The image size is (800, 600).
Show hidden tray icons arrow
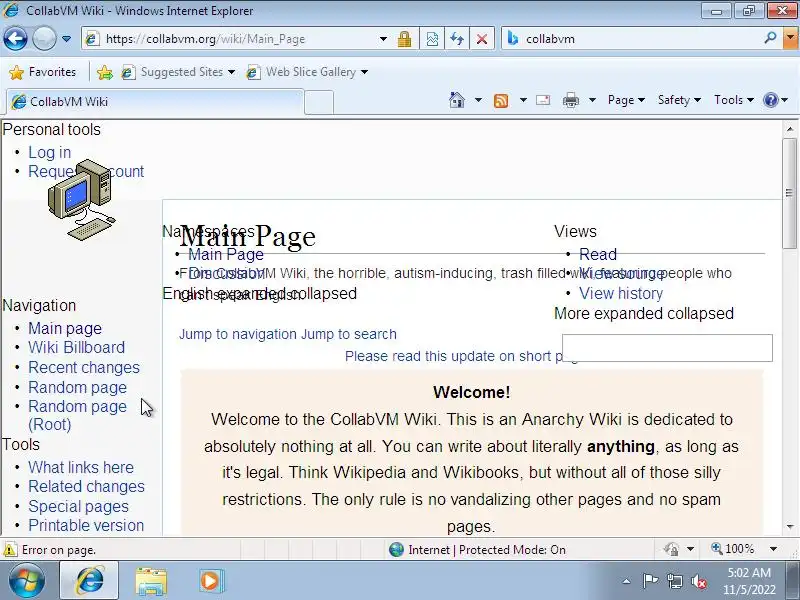tap(627, 581)
